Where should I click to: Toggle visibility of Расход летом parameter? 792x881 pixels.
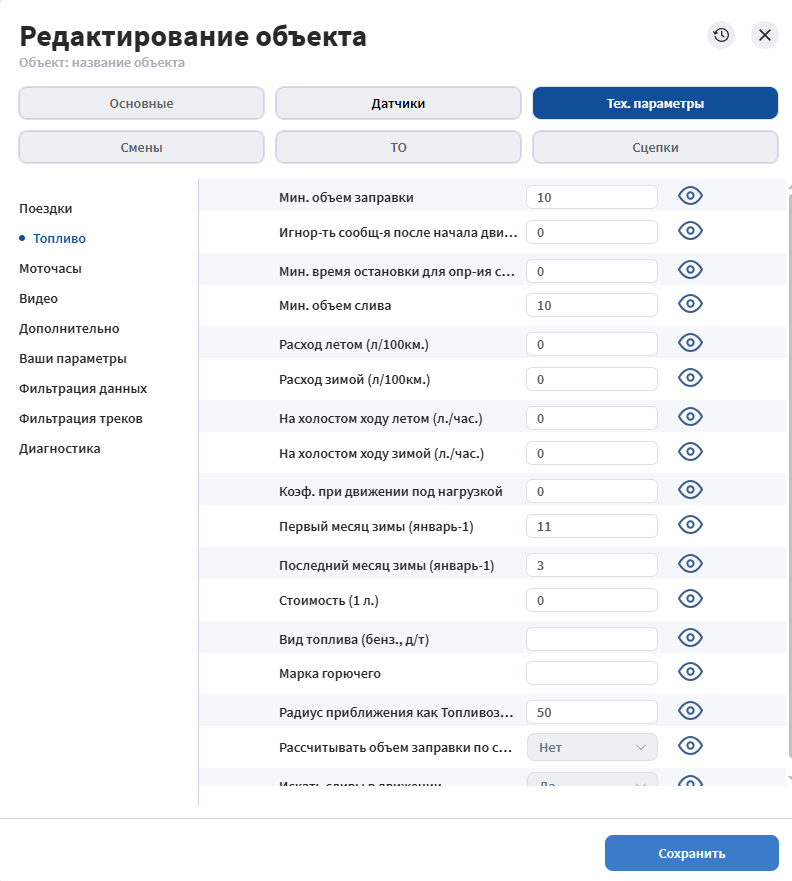coord(690,343)
